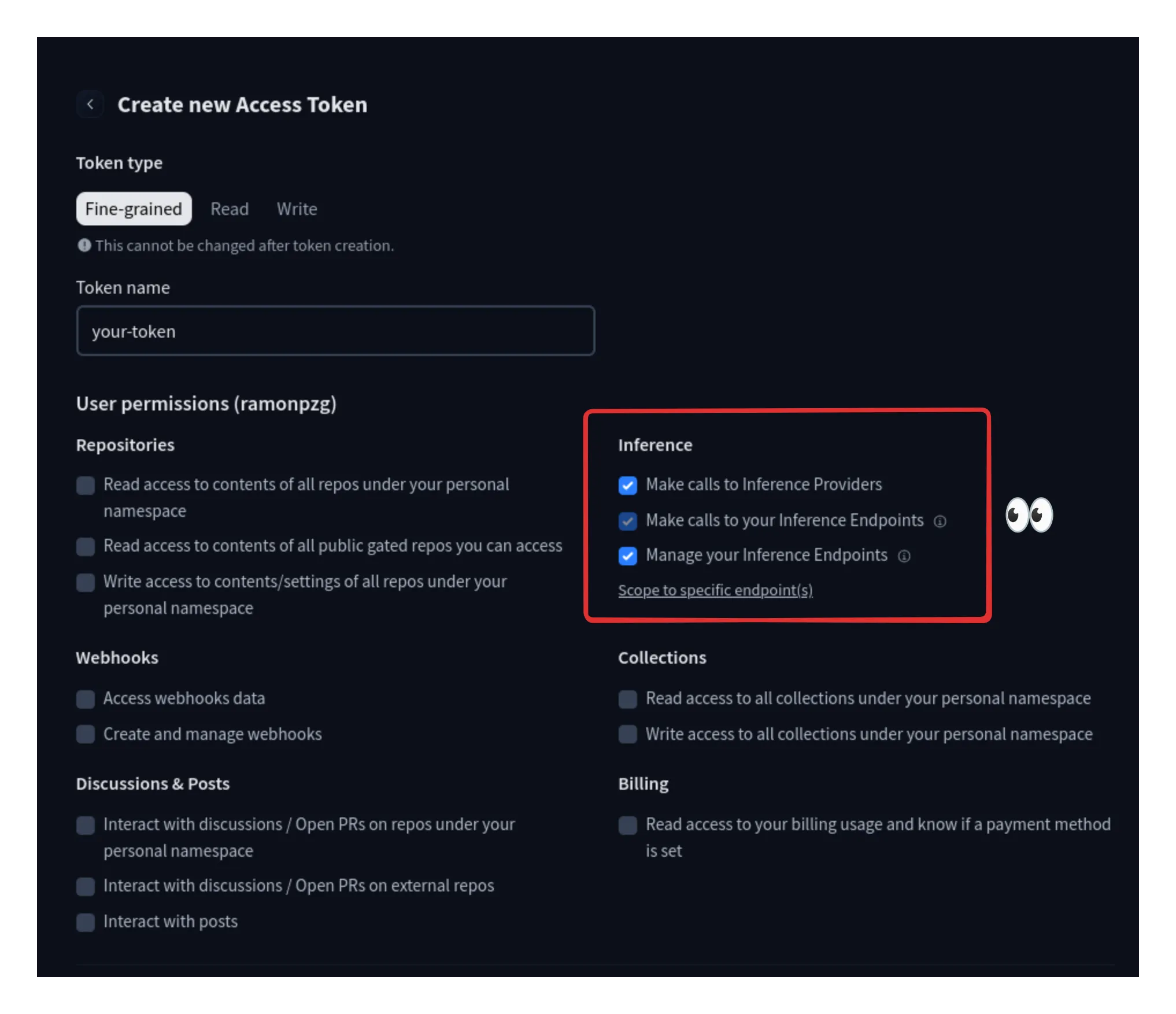Click the warning icon near token type notice
The image size is (1176, 1014).
pos(84,246)
